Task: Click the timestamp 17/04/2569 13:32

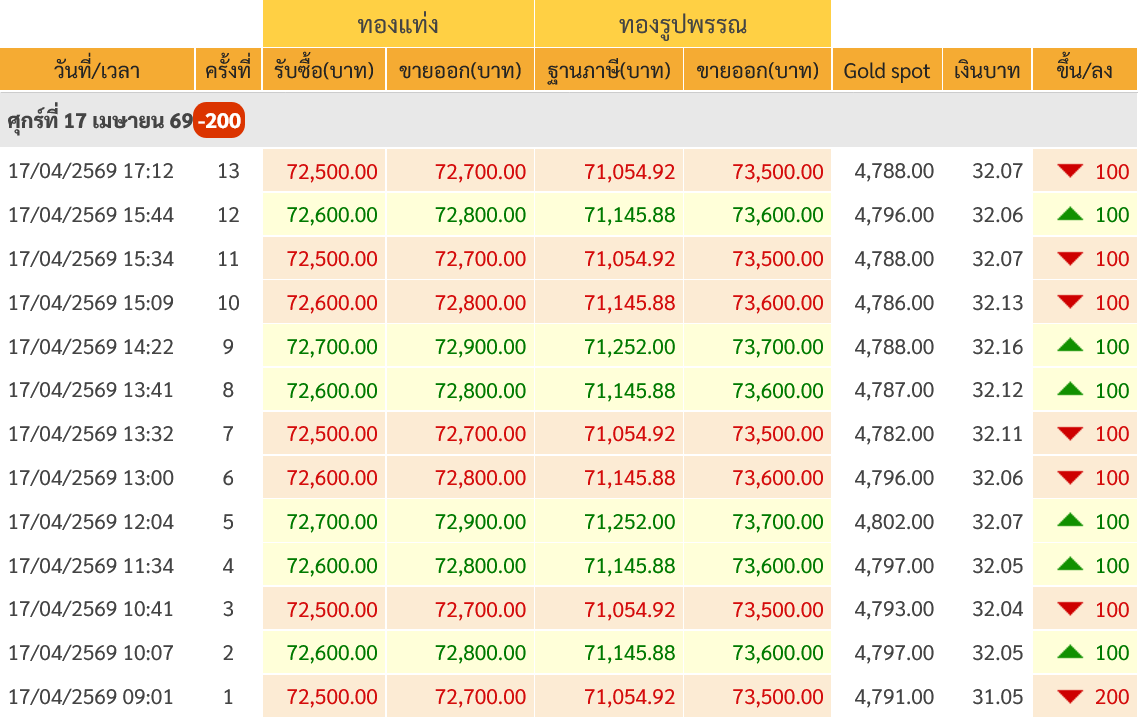Action: pyautogui.click(x=91, y=434)
